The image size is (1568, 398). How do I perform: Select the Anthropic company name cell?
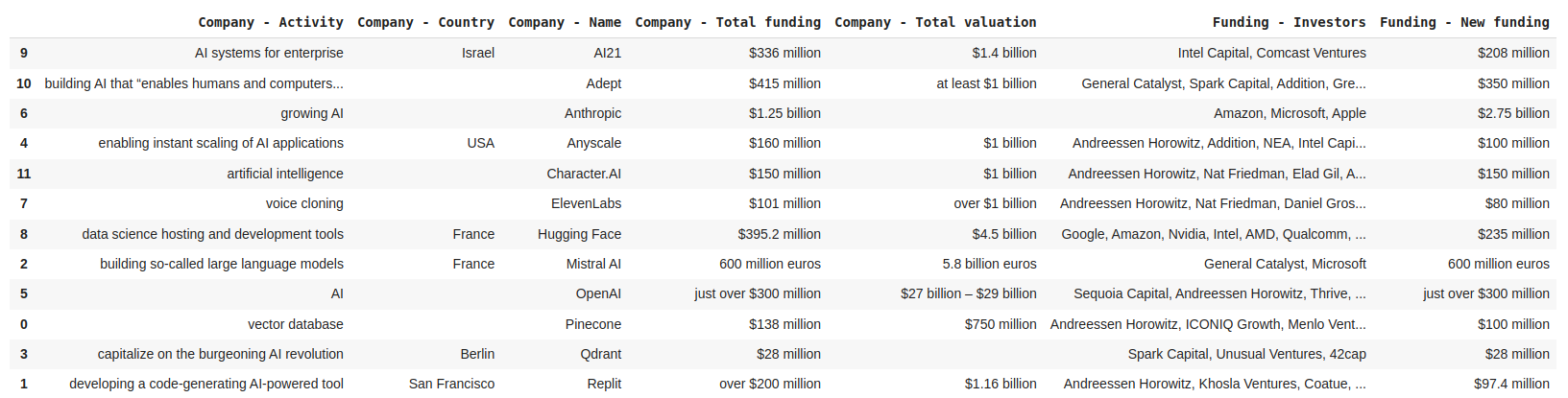[x=592, y=113]
